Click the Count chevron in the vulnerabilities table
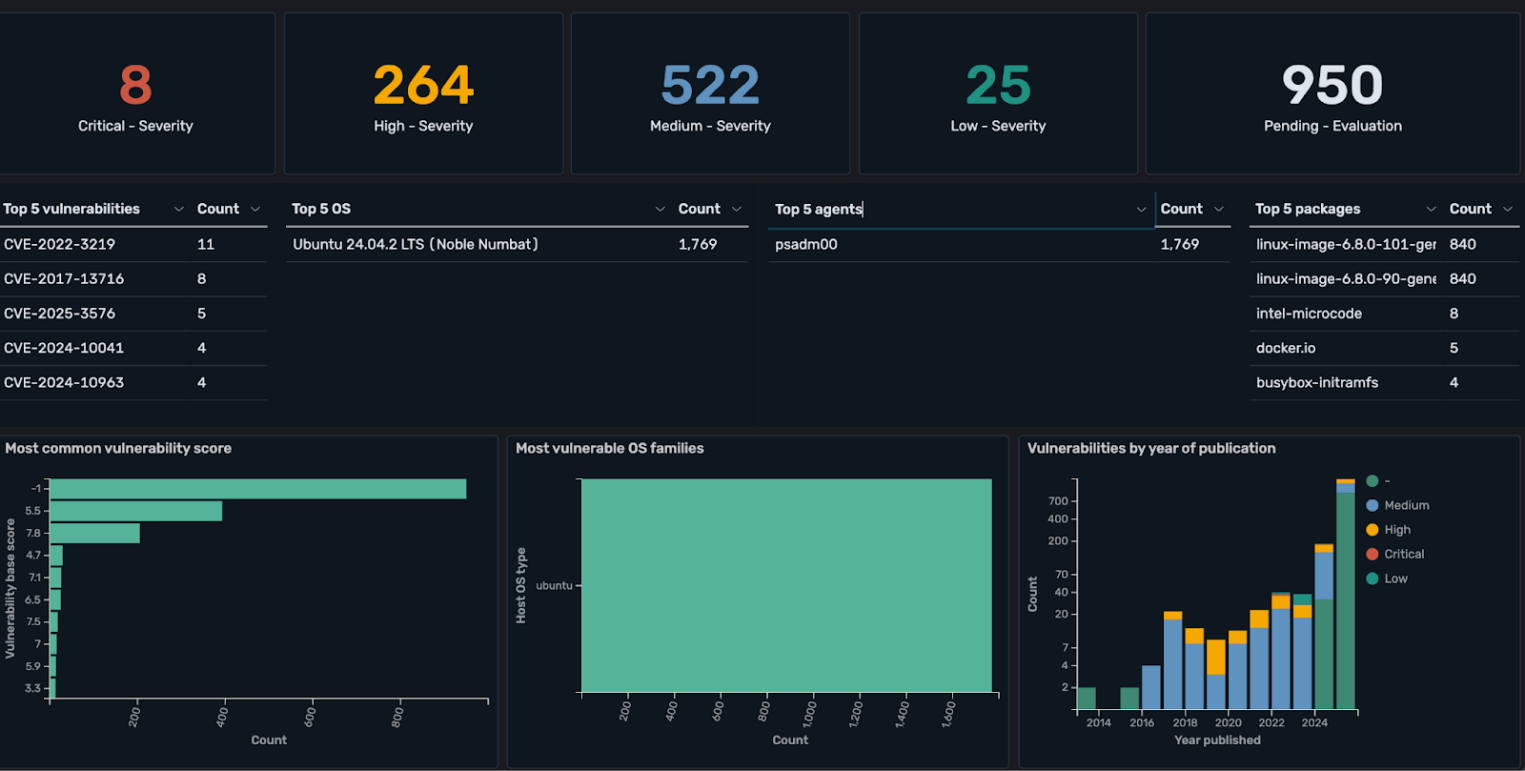The image size is (1525, 771). [x=255, y=209]
